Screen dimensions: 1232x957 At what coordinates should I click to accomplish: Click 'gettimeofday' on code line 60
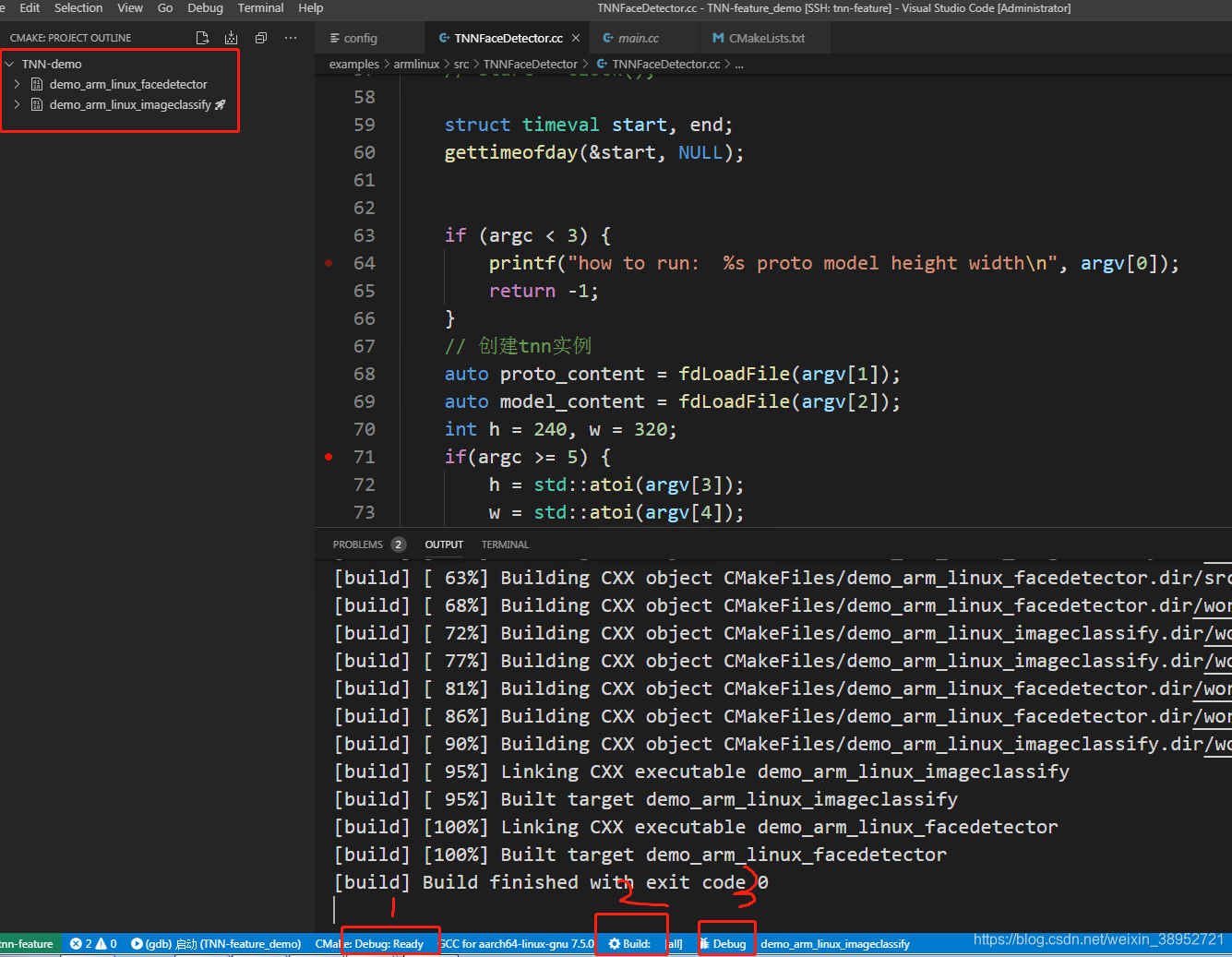click(x=511, y=152)
